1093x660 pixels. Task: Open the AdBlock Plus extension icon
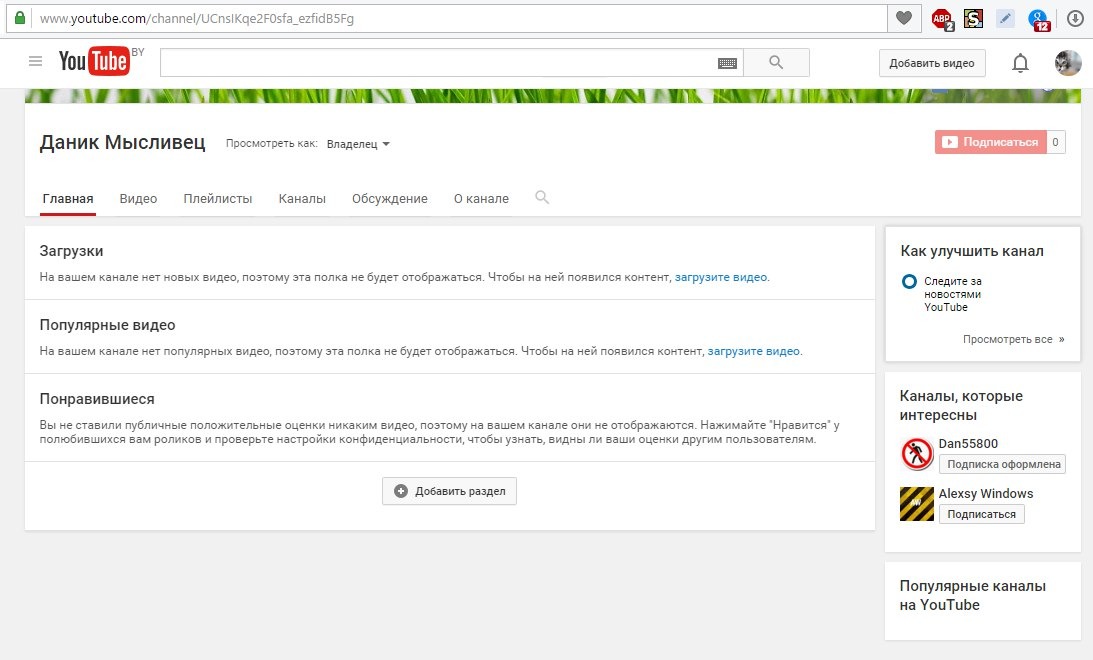coord(942,19)
